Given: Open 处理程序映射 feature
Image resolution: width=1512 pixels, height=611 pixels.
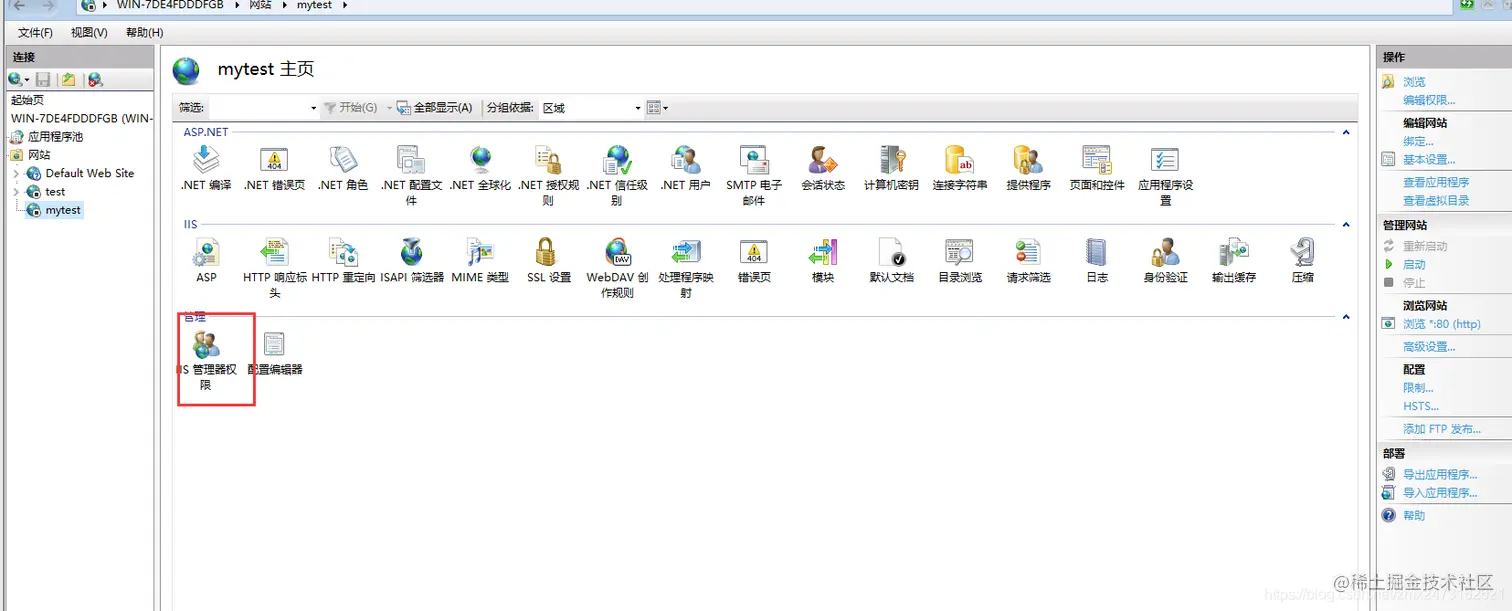Looking at the screenshot, I should pyautogui.click(x=685, y=268).
